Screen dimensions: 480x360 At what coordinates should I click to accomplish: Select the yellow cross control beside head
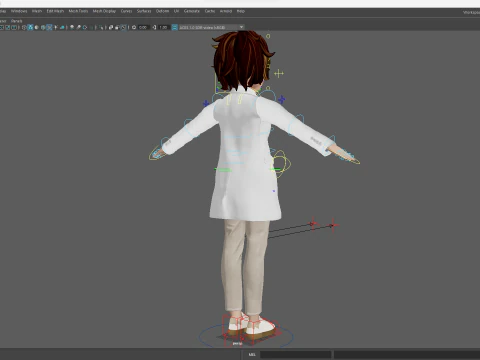coord(279,73)
